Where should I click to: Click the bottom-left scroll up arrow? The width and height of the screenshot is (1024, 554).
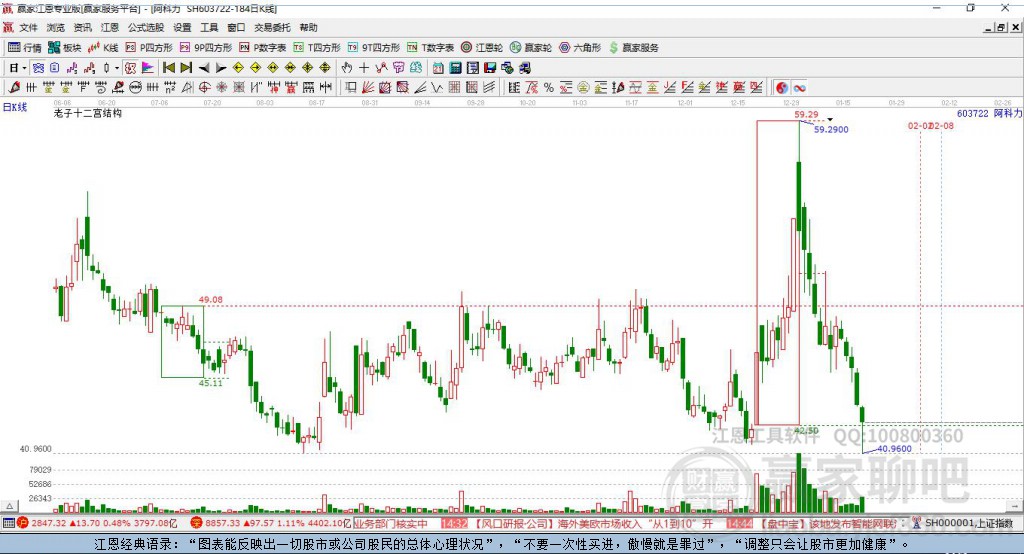click(x=9, y=506)
